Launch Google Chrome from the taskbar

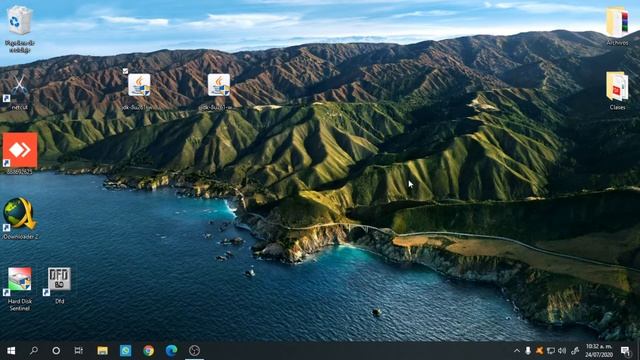pos(149,351)
